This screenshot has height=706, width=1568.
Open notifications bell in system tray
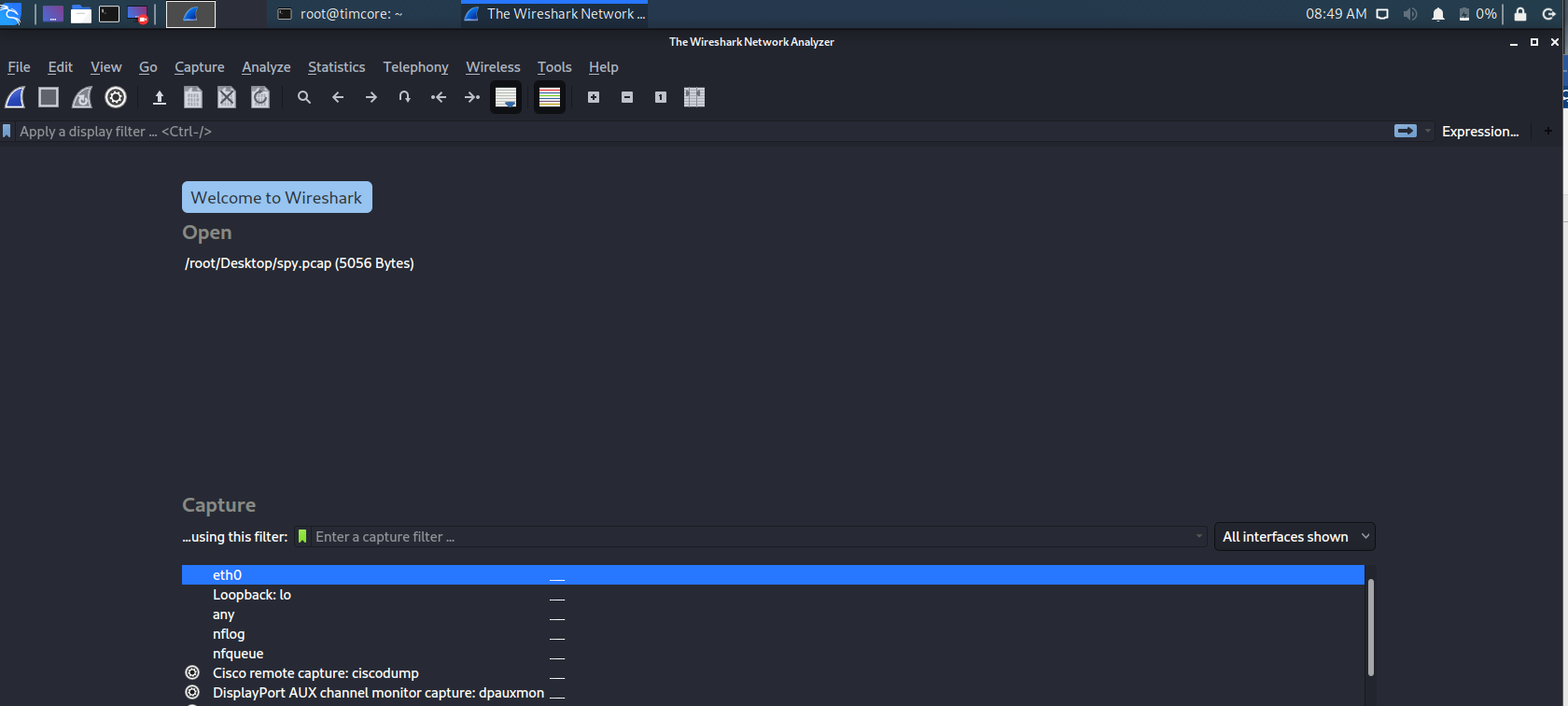coord(1438,14)
